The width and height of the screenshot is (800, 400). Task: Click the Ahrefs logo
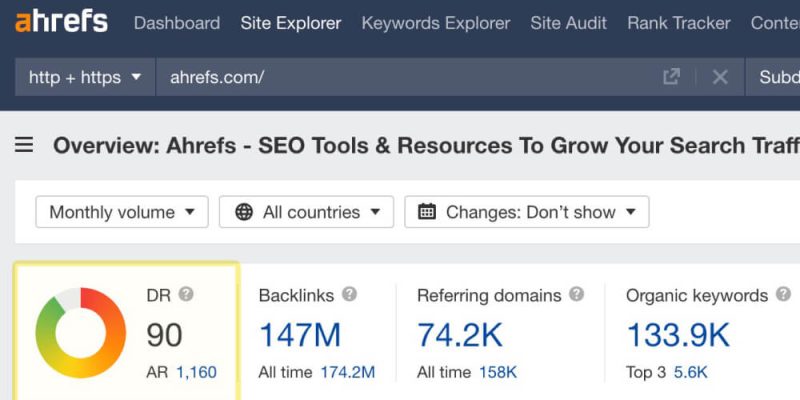62,22
